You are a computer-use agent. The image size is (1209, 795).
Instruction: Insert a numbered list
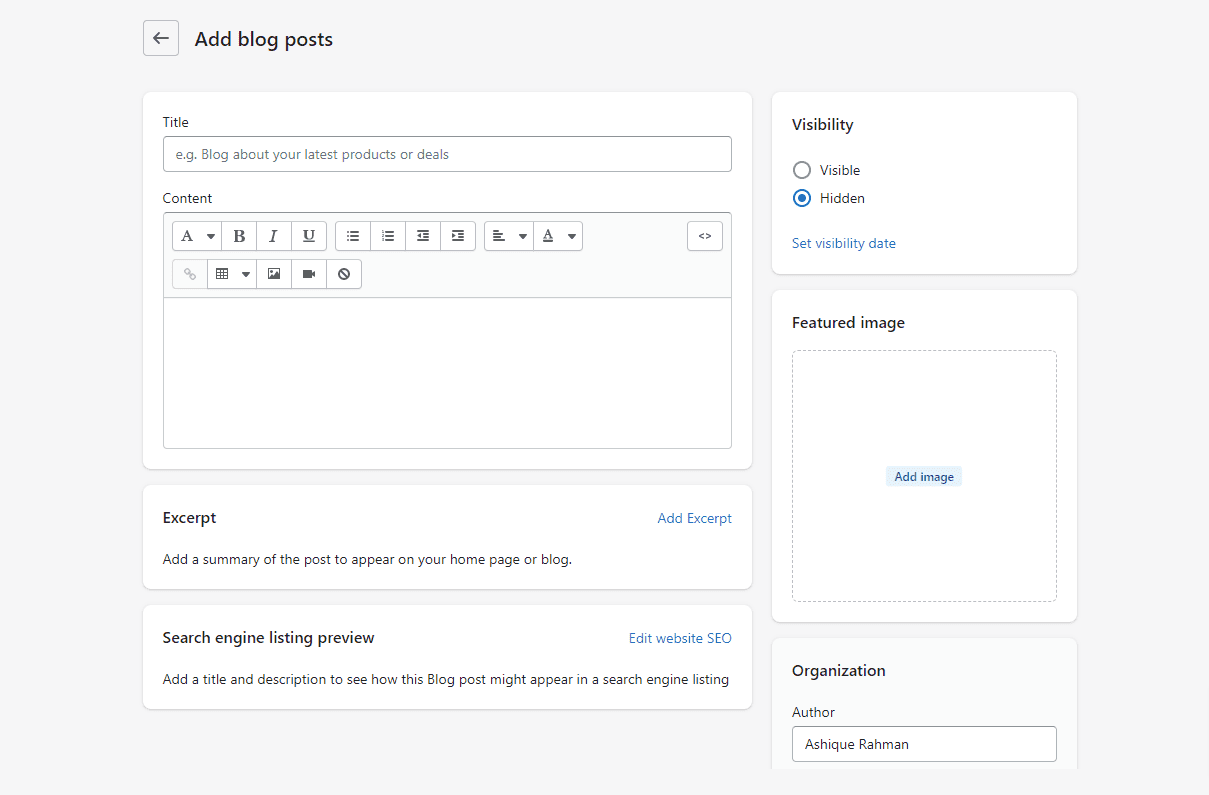[388, 236]
